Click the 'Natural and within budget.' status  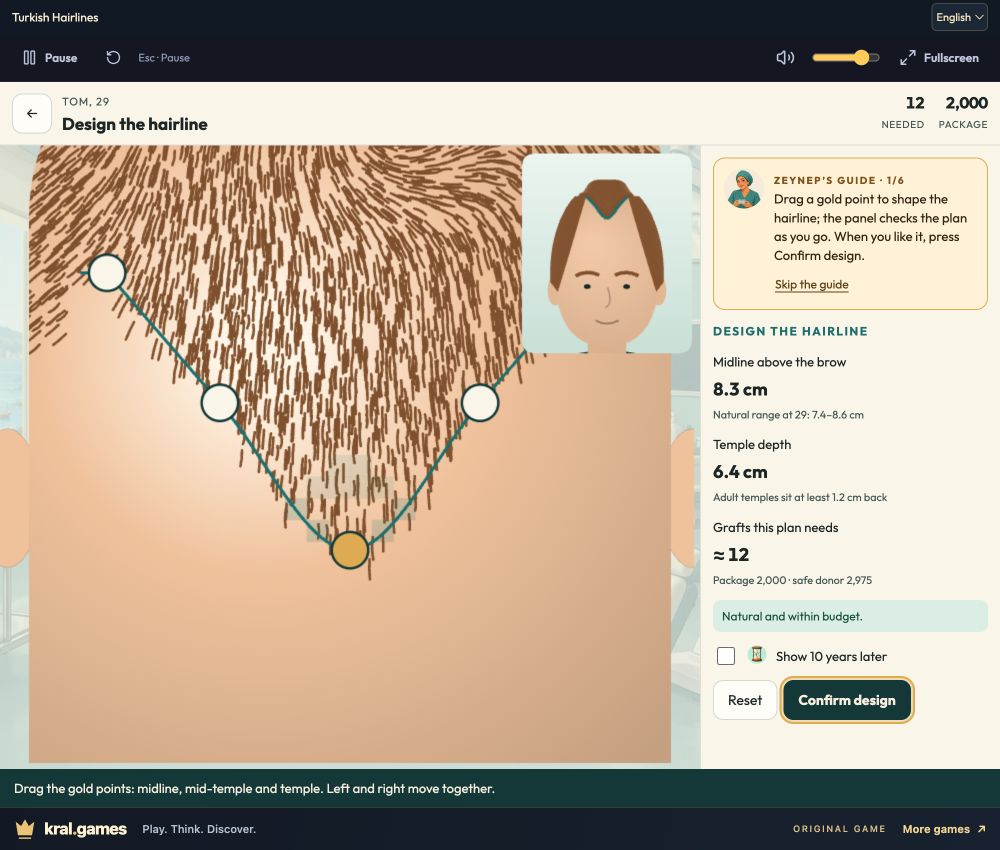click(x=850, y=616)
